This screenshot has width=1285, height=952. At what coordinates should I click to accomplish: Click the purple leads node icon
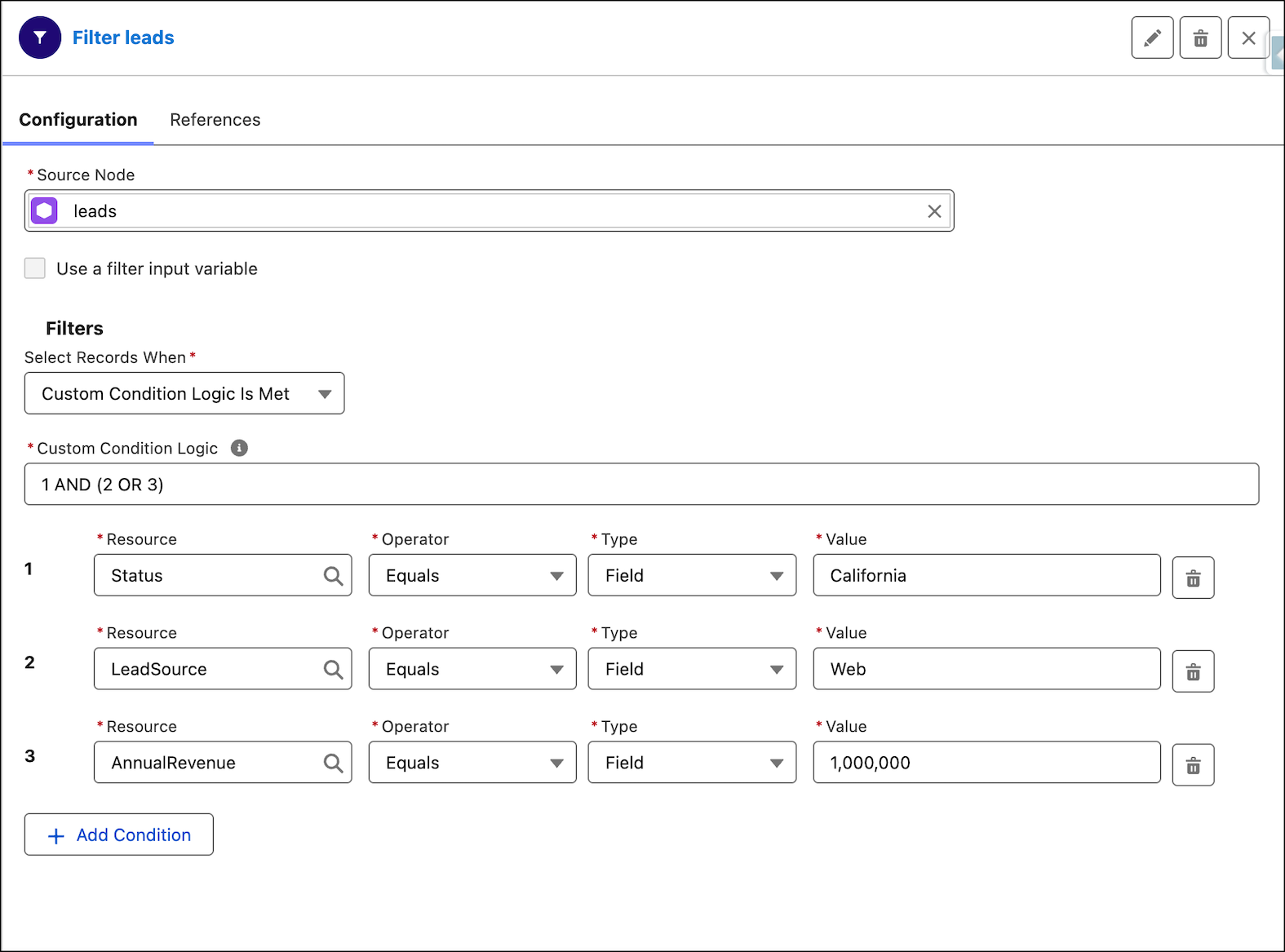[44, 211]
